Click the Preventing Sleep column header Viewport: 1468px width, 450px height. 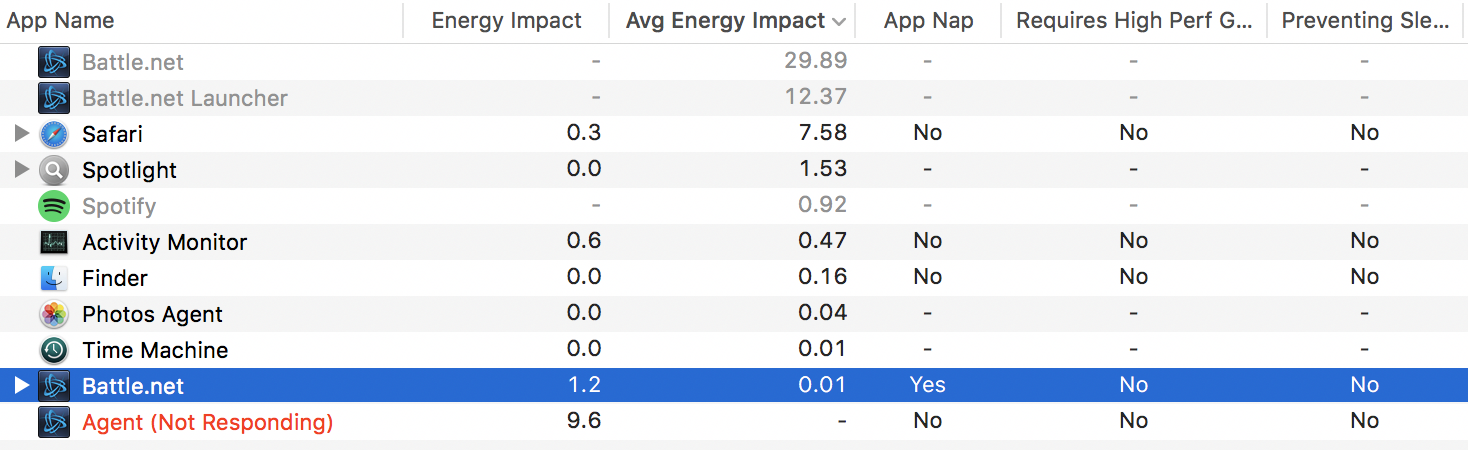point(1364,21)
